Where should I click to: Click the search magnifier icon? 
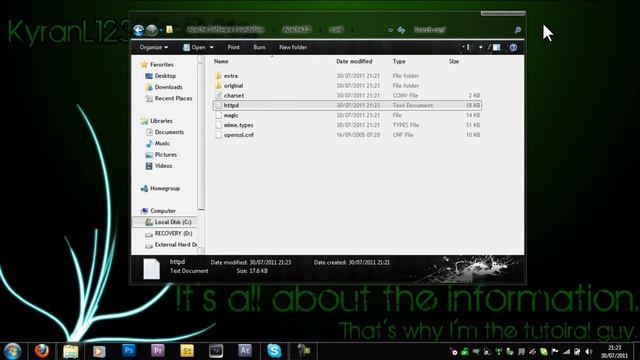pyautogui.click(x=518, y=30)
